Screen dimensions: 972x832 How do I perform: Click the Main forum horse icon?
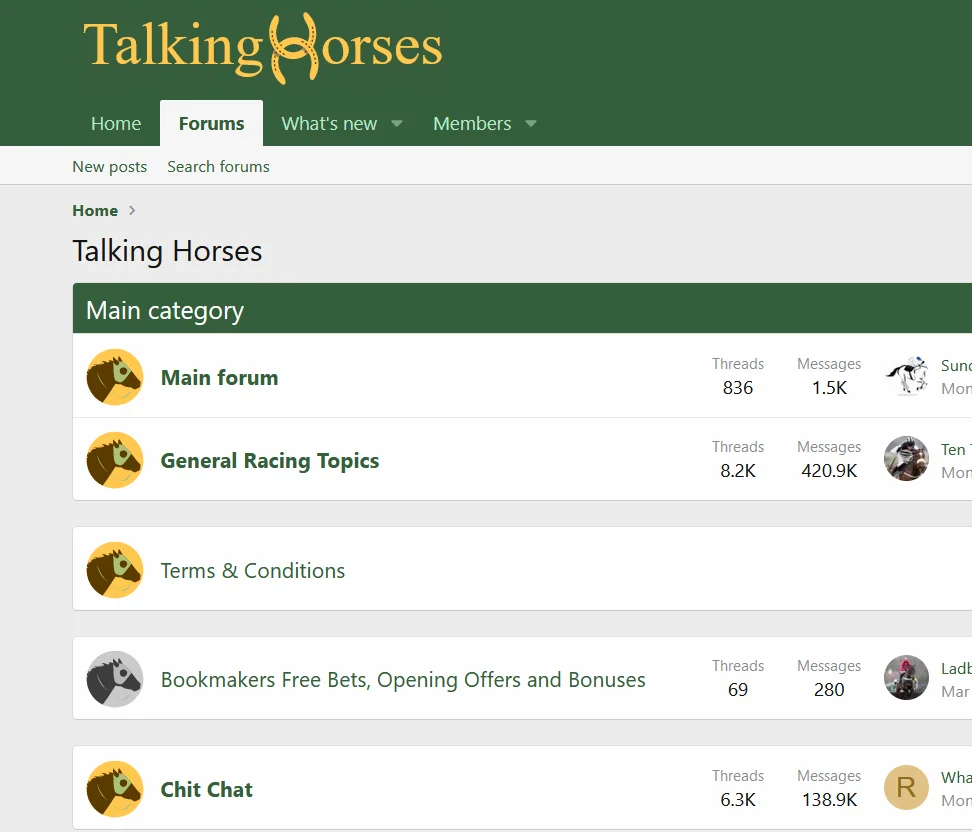coord(115,377)
